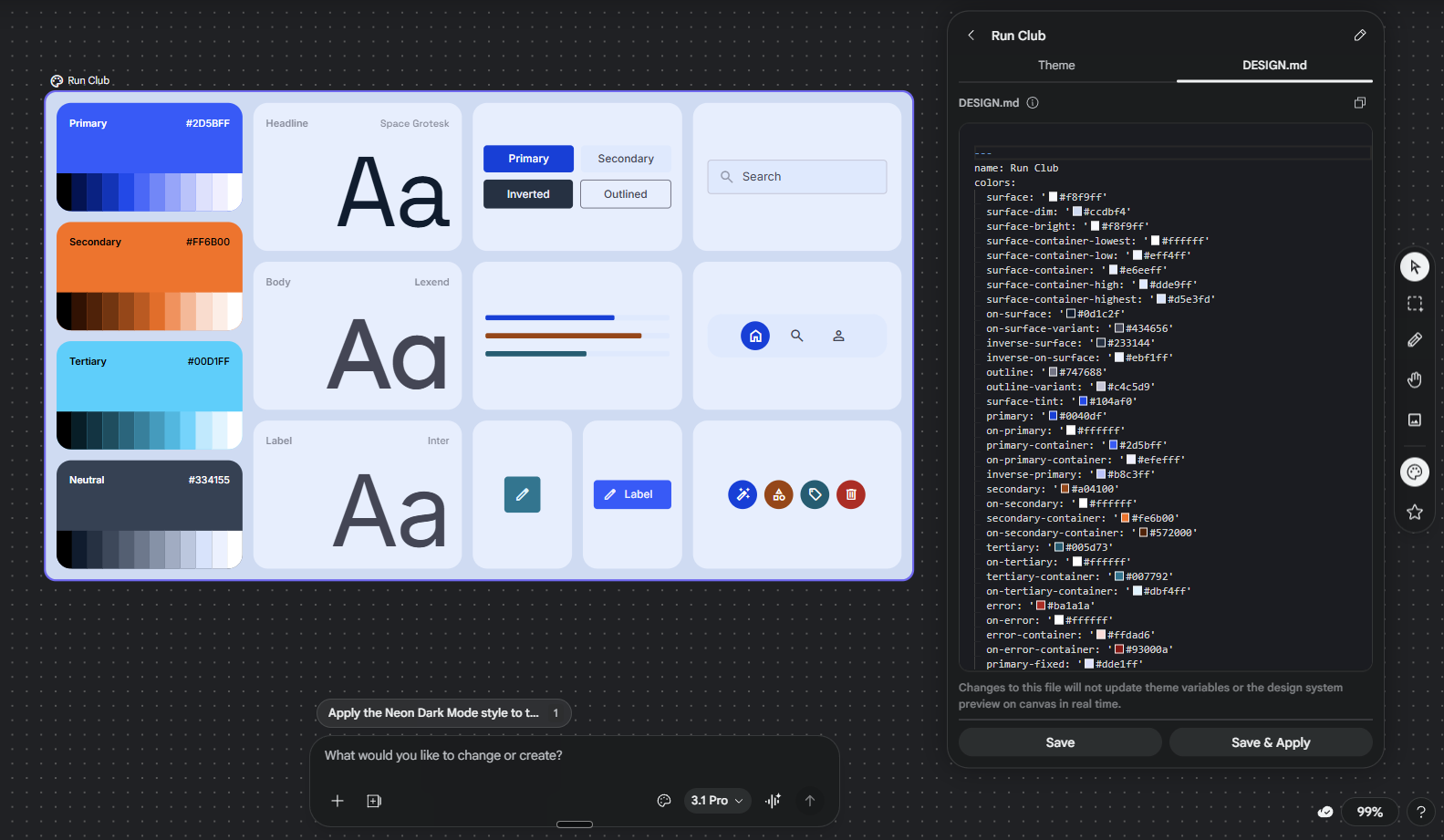Image resolution: width=1444 pixels, height=840 pixels.
Task: Copy DESIGN.md contents using the copy icon
Action: [1360, 103]
